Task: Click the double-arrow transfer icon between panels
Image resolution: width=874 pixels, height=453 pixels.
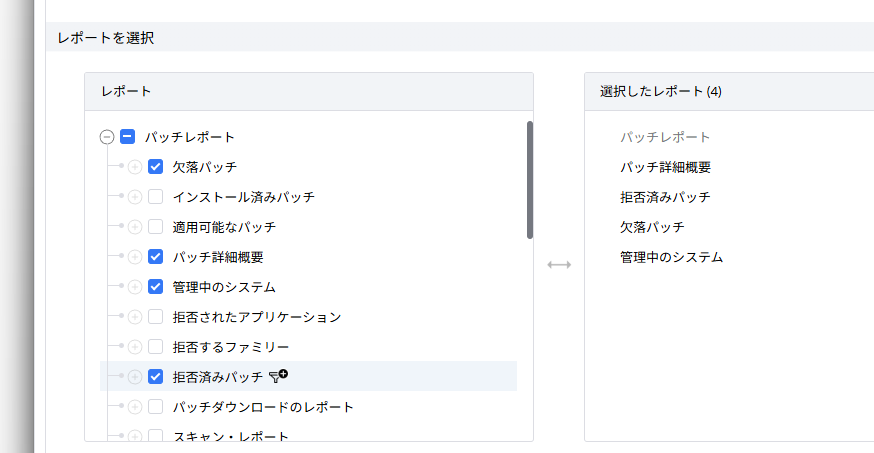Action: (559, 265)
